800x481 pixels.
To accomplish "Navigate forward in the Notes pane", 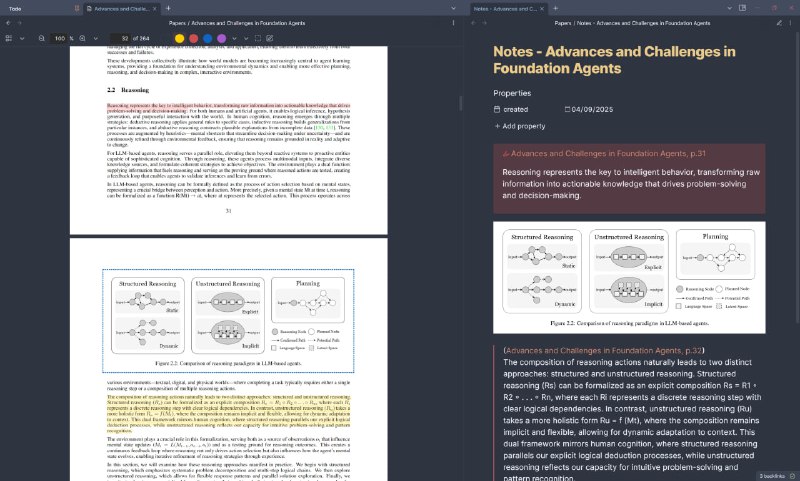I will [x=484, y=23].
